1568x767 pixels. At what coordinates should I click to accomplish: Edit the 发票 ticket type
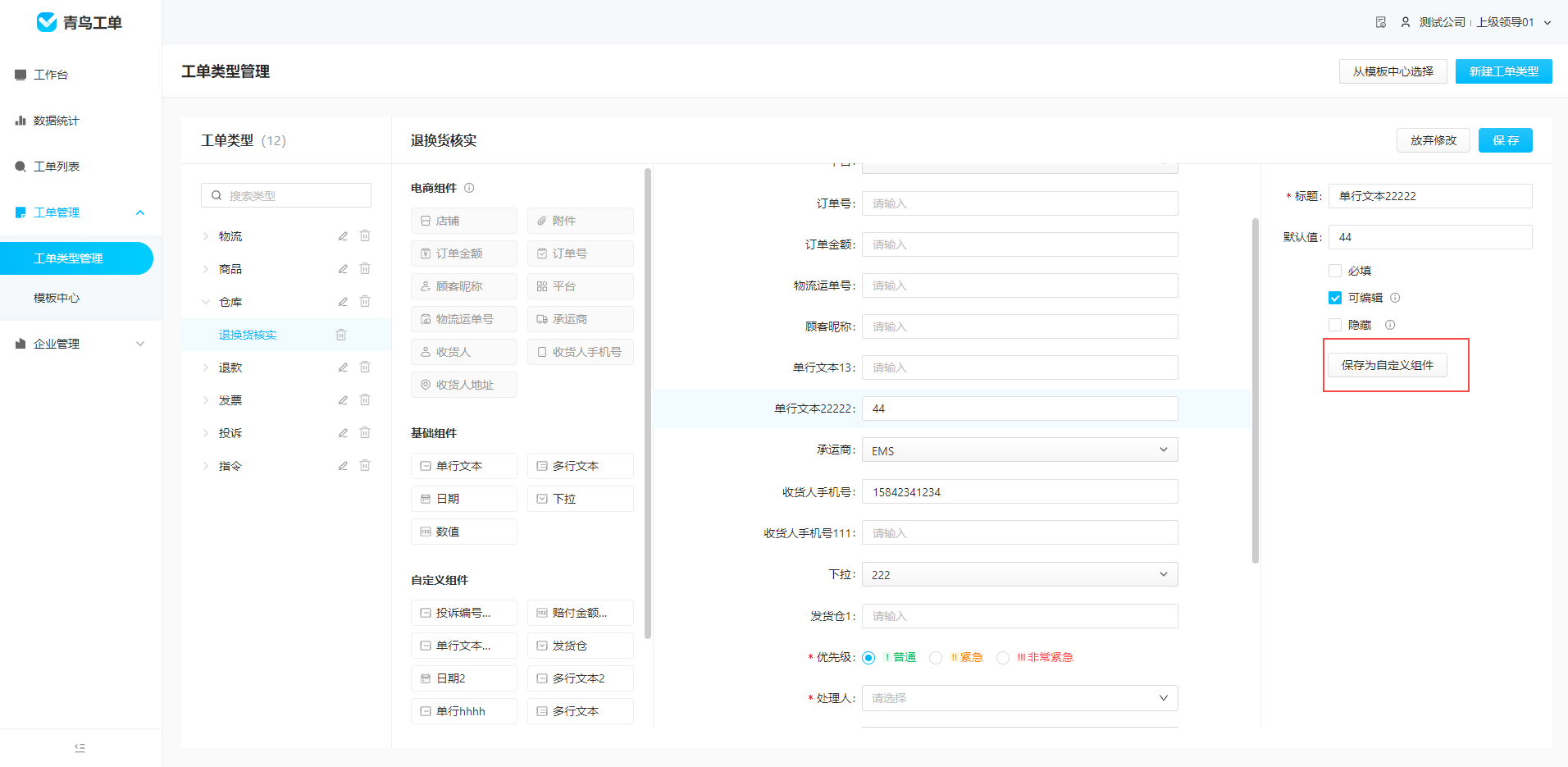pyautogui.click(x=343, y=400)
